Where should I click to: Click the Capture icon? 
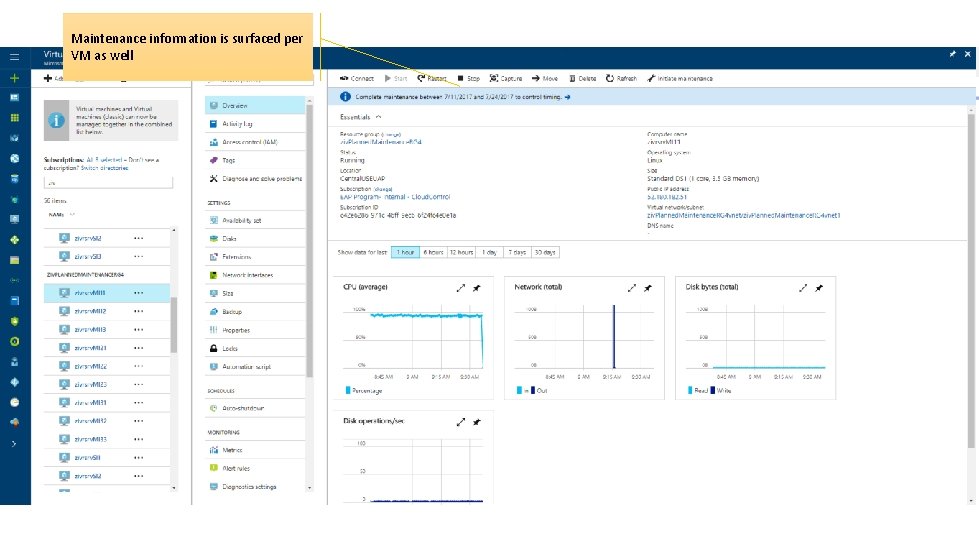coord(494,78)
